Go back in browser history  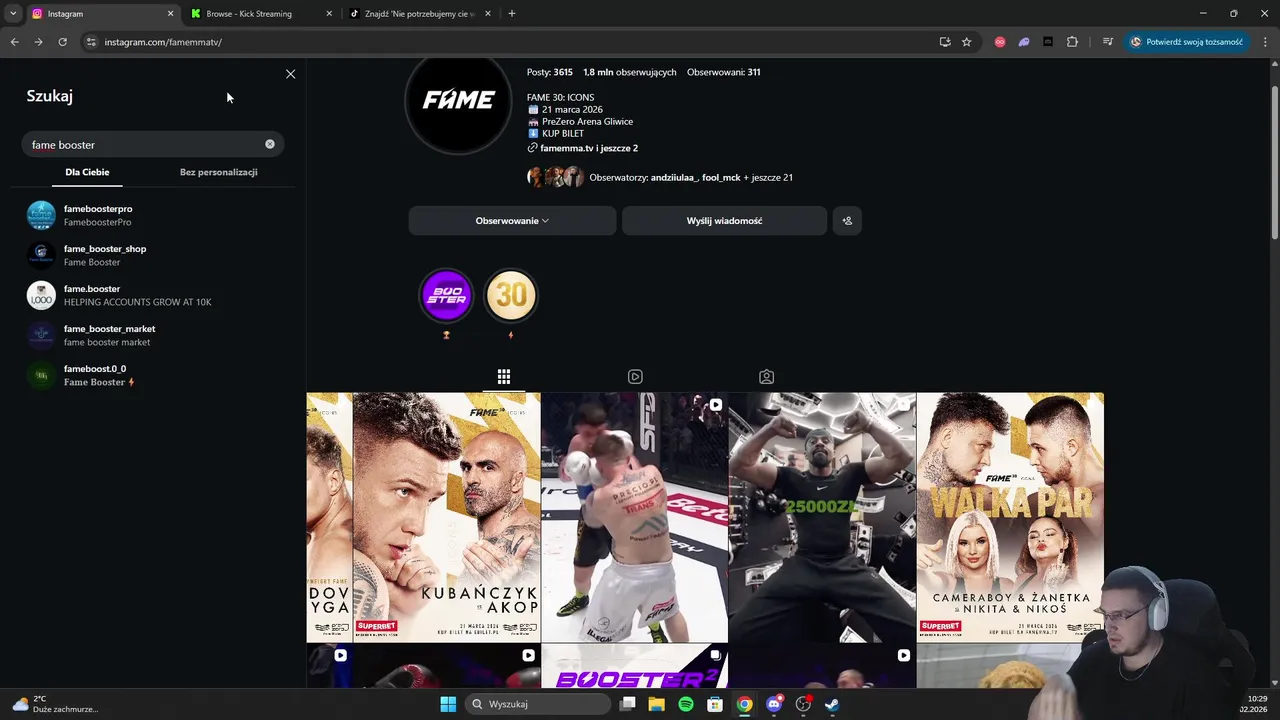pos(14,42)
